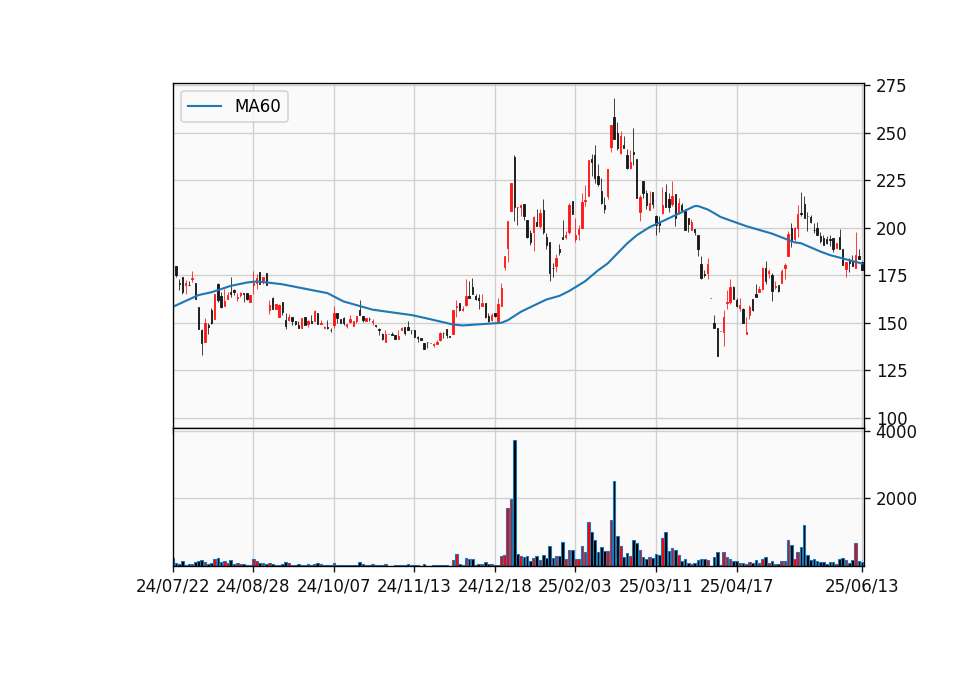The width and height of the screenshot is (960, 690).
Task: Click the MA60 legend label
Action: coord(257,106)
